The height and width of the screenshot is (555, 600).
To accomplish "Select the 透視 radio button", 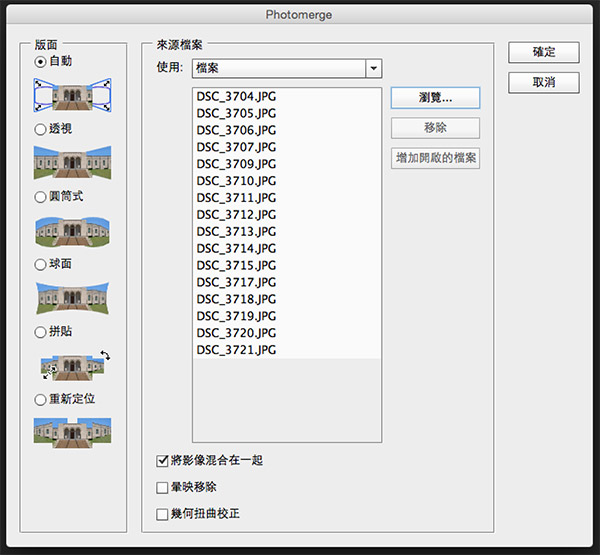I will (x=40, y=129).
